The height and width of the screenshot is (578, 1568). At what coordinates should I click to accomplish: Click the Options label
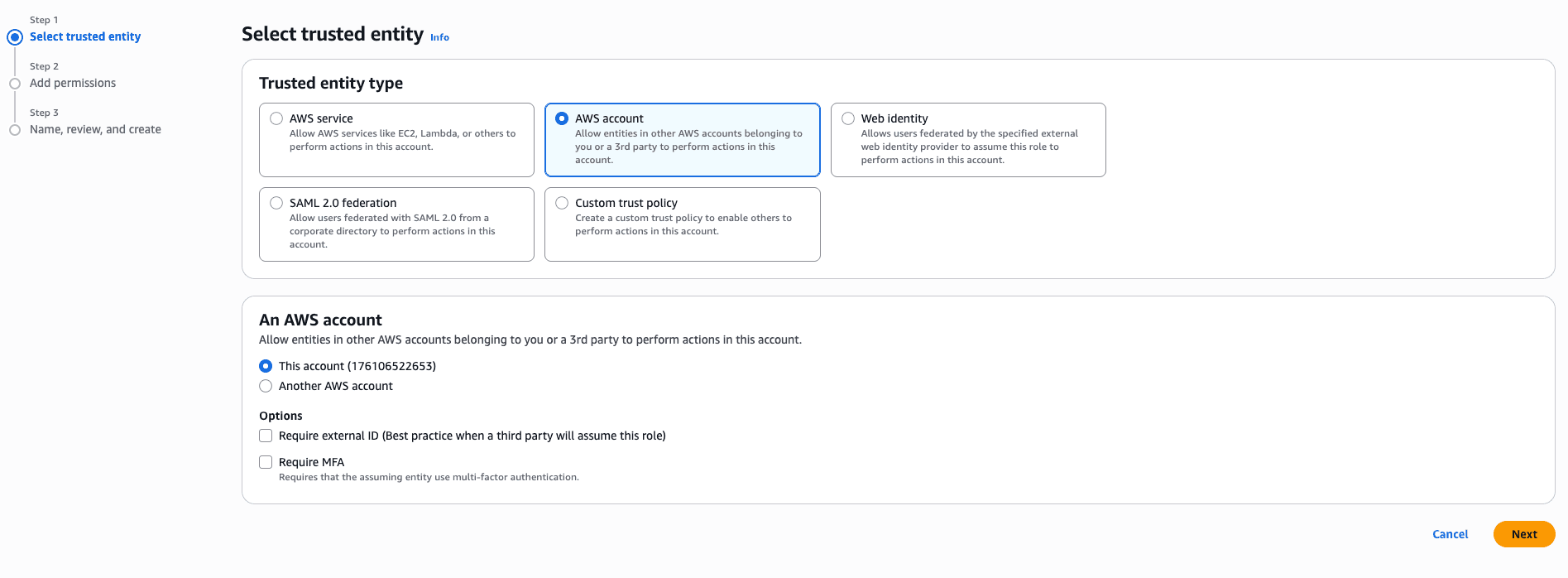click(281, 416)
